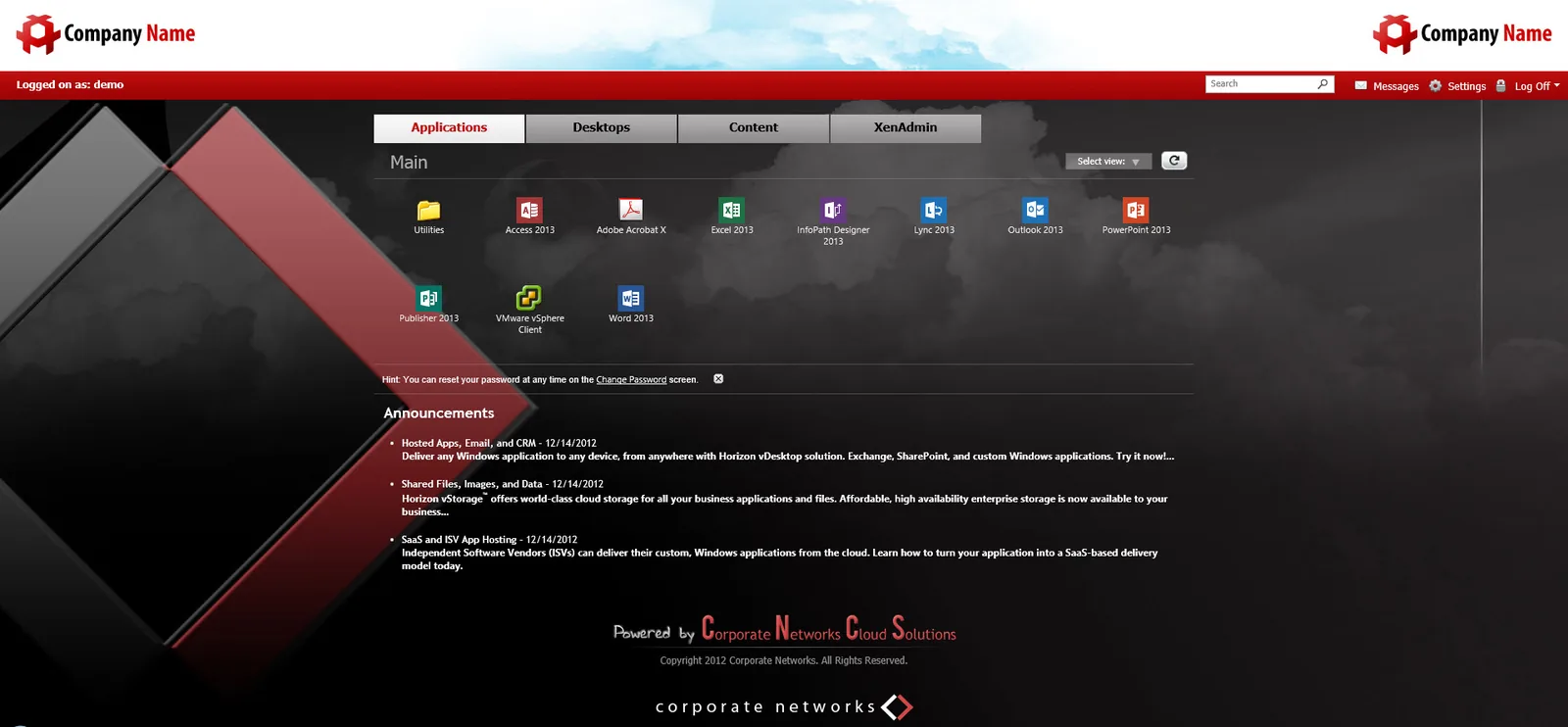Click the 'Main' section heading

coord(409,163)
